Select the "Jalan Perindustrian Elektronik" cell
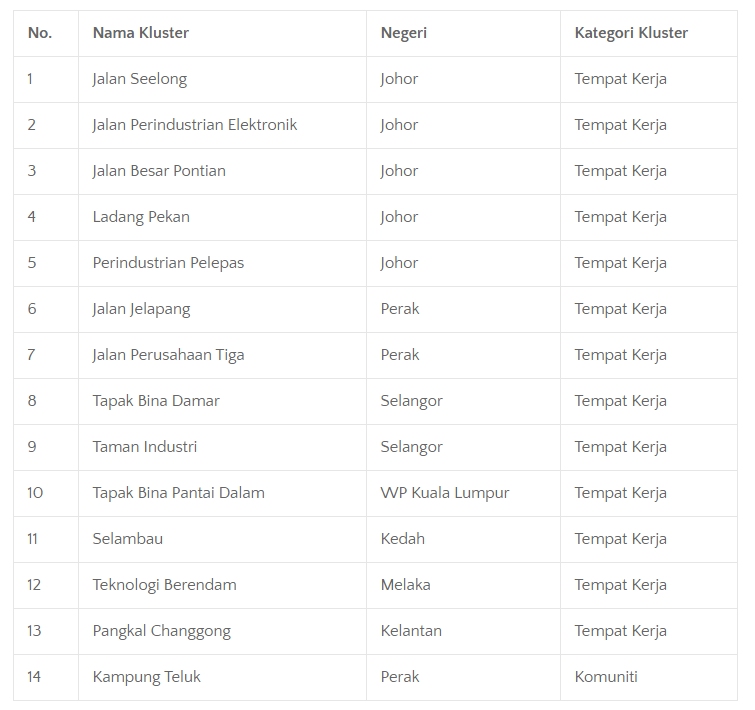 pos(194,125)
